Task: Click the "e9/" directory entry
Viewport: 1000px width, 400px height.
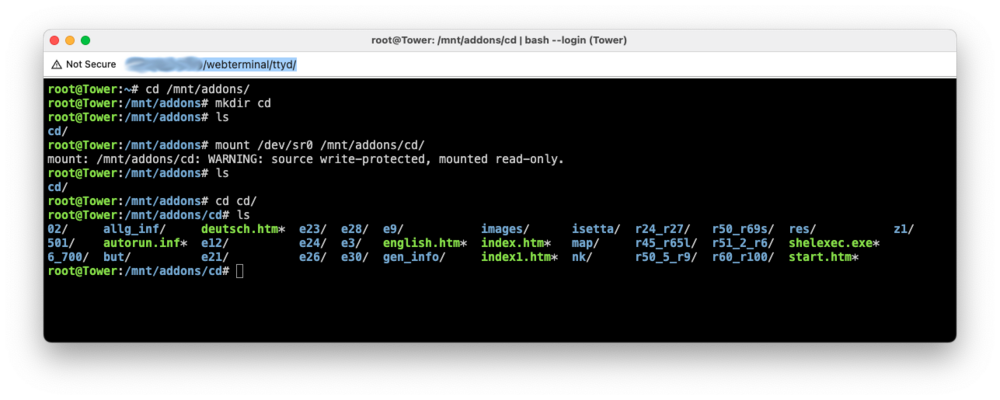Action: [393, 229]
